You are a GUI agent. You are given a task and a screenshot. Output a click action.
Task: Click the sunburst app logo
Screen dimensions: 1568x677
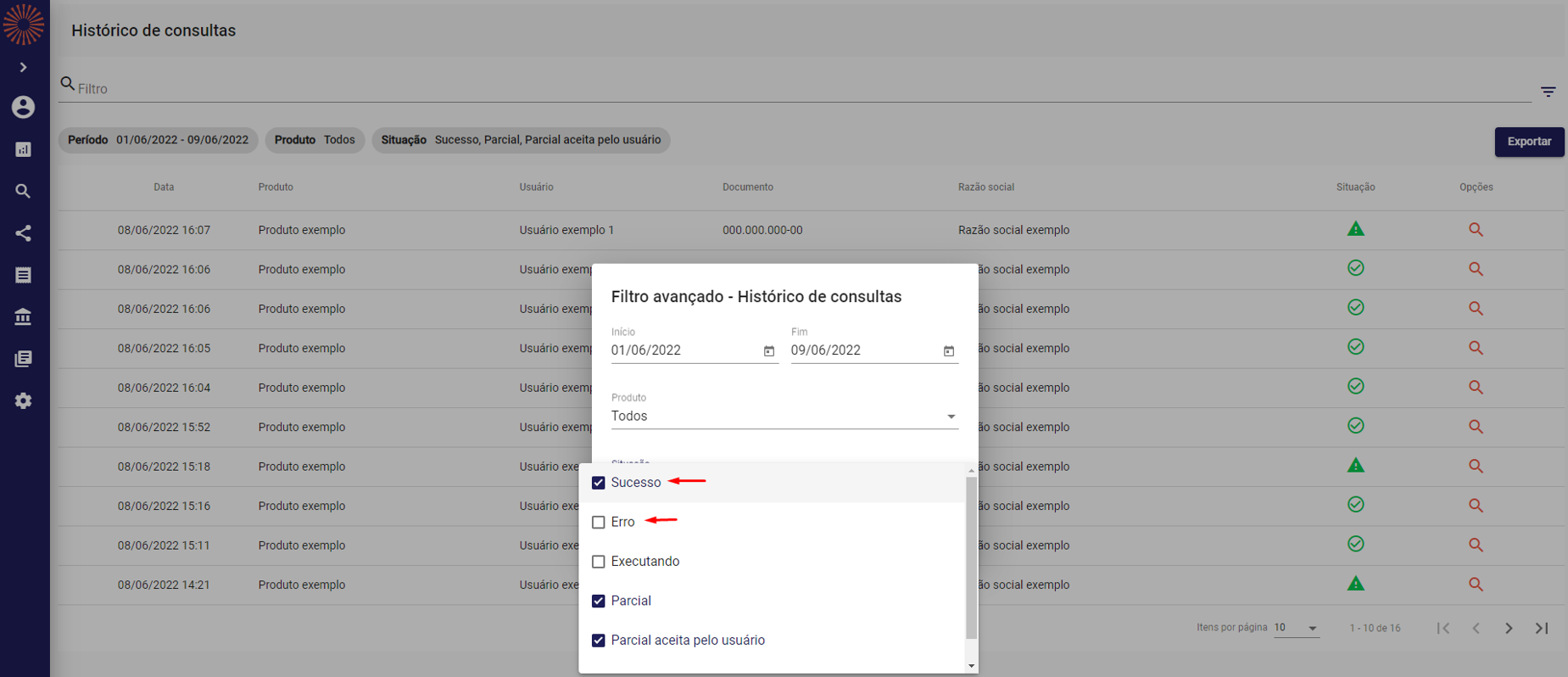pos(23,24)
